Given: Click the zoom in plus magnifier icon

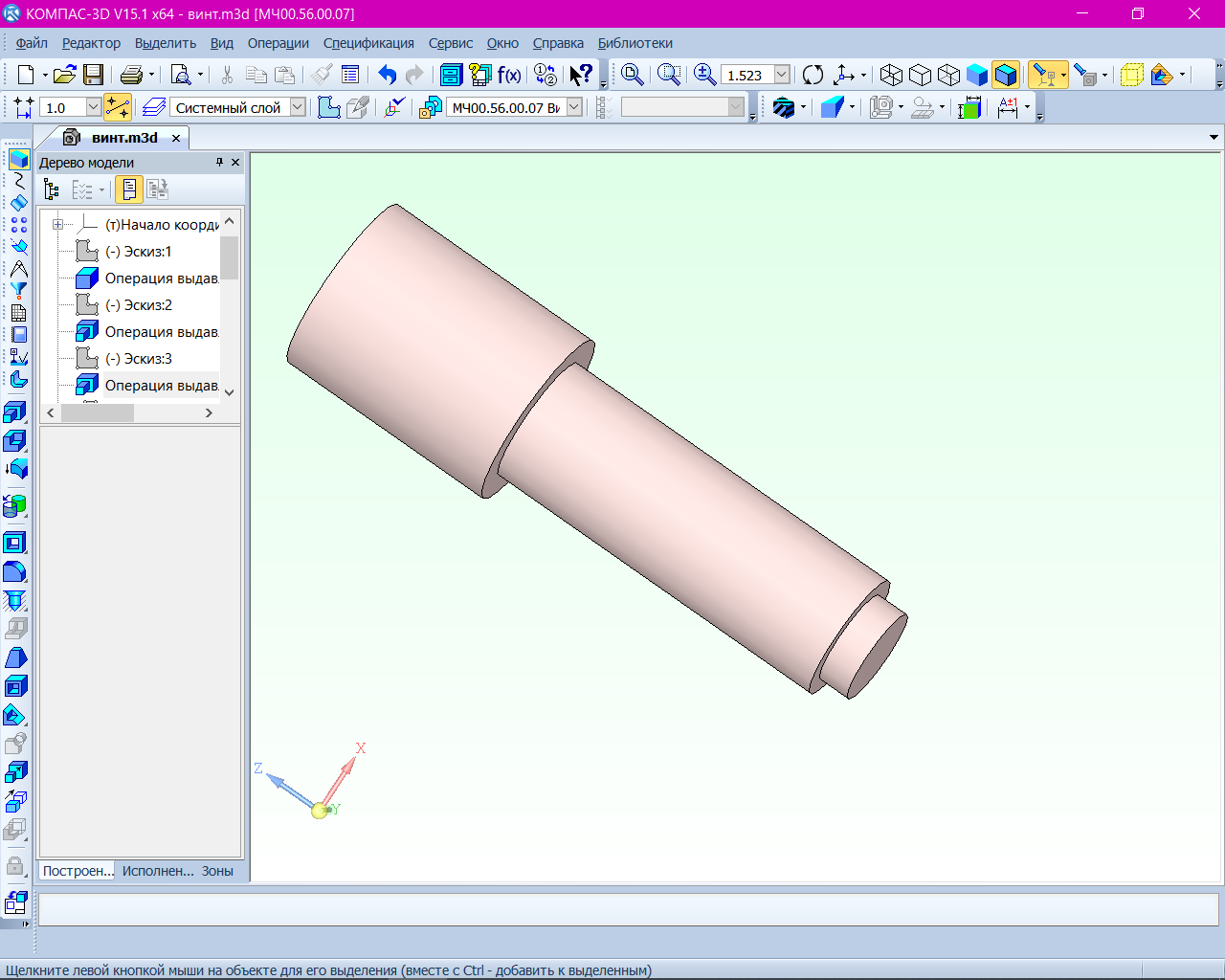Looking at the screenshot, I should pos(704,75).
